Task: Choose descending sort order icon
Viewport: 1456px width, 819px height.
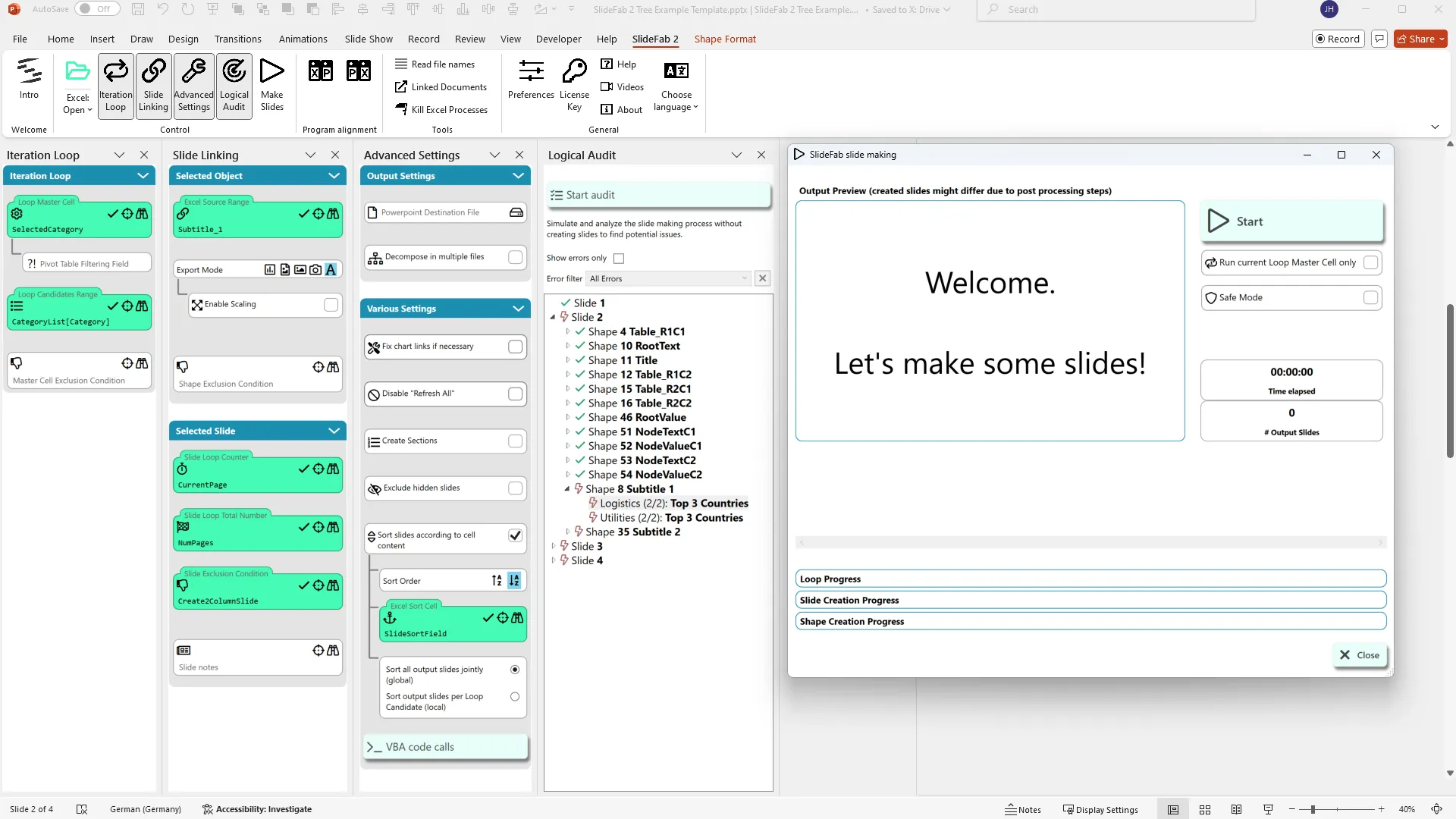Action: tap(514, 581)
